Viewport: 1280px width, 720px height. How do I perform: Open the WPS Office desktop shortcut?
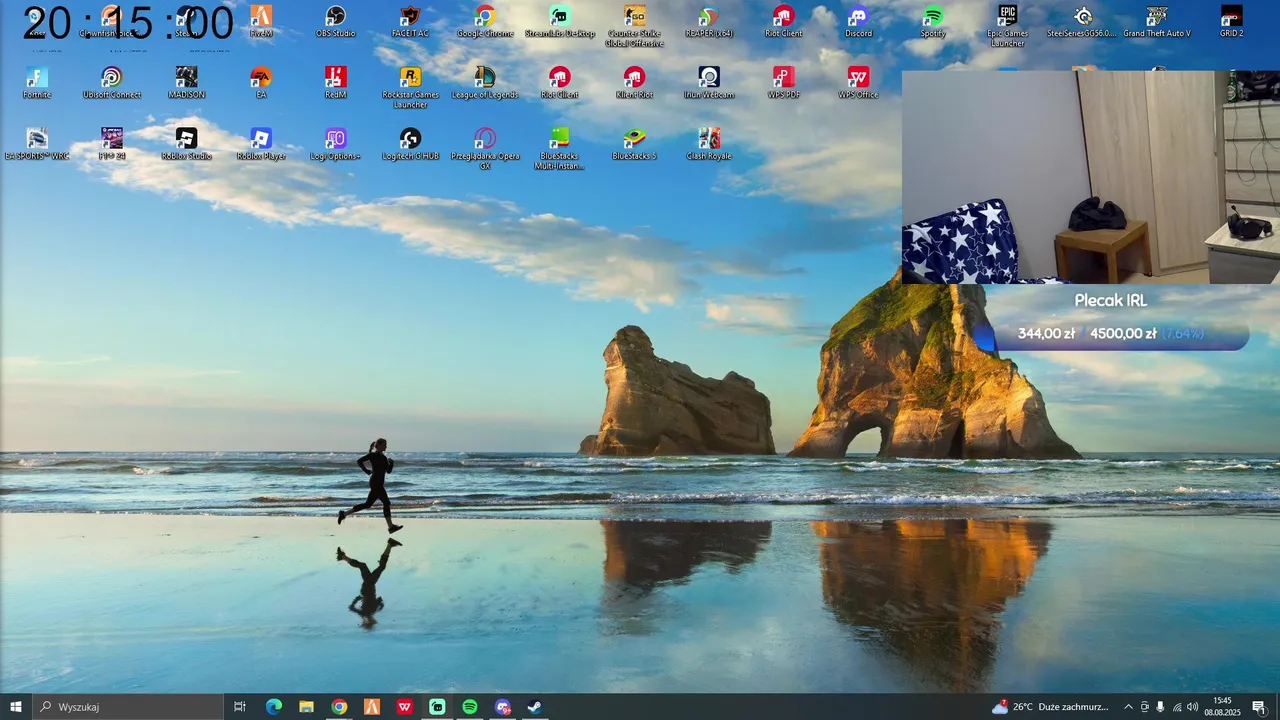pyautogui.click(x=858, y=83)
